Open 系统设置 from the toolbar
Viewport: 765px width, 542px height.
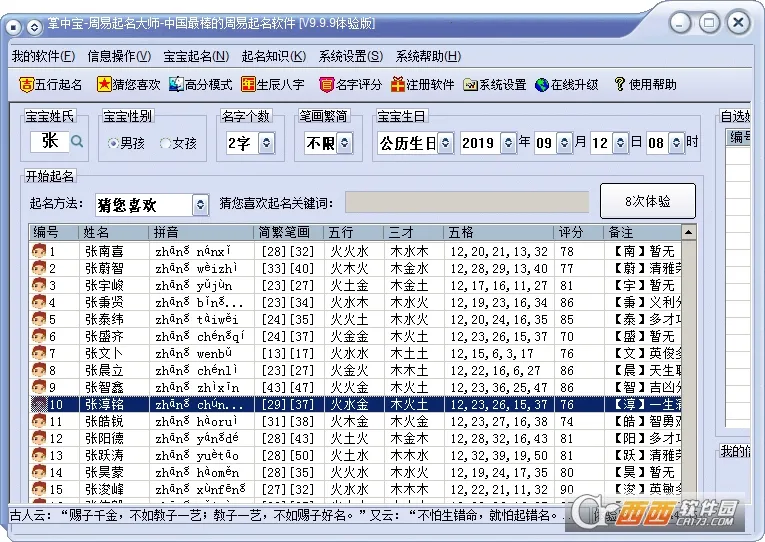[x=470, y=85]
